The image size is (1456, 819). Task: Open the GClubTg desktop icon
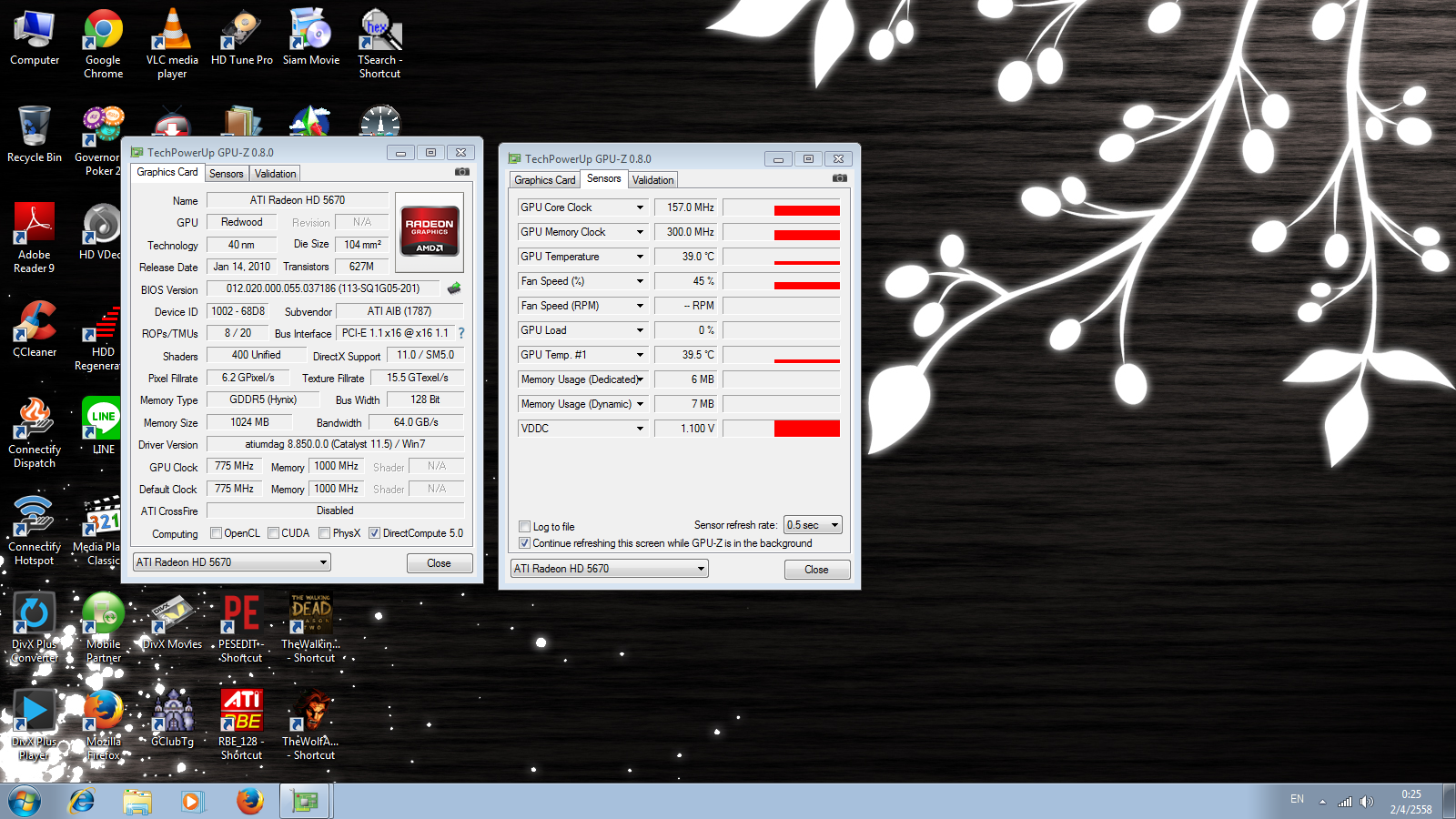172,719
